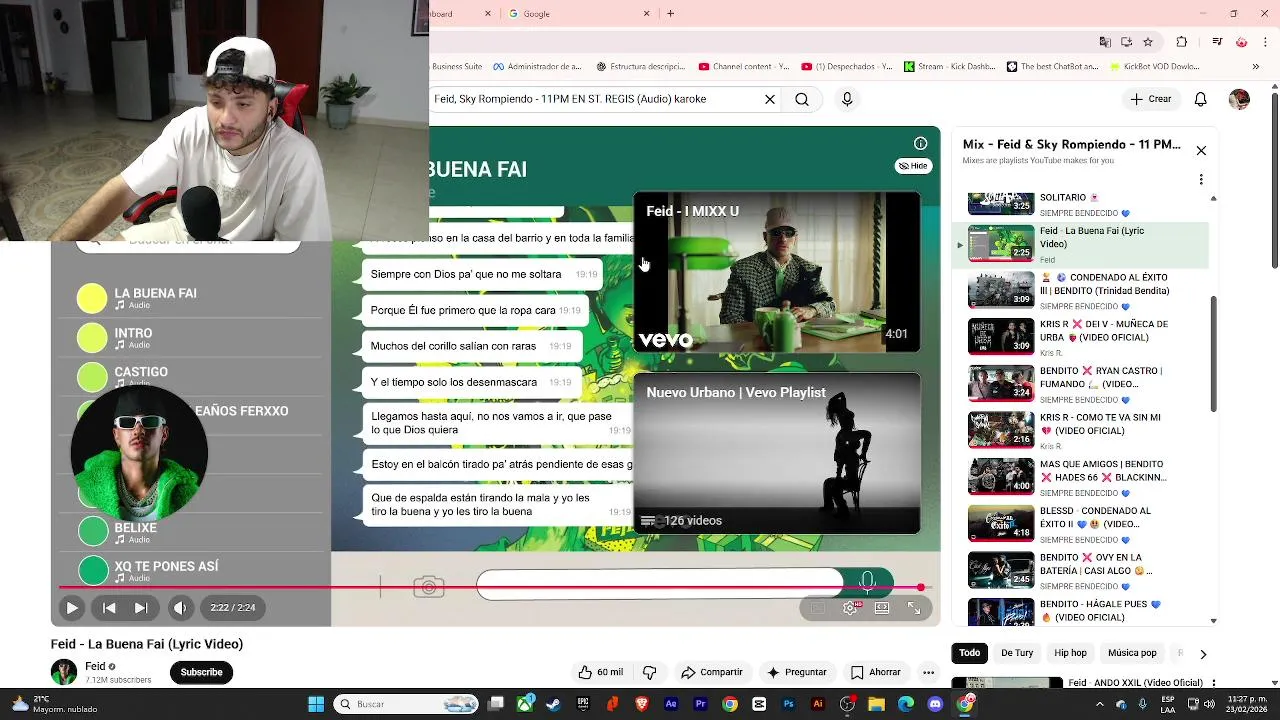Open Feid - I MIXX U suggested video

click(x=776, y=273)
